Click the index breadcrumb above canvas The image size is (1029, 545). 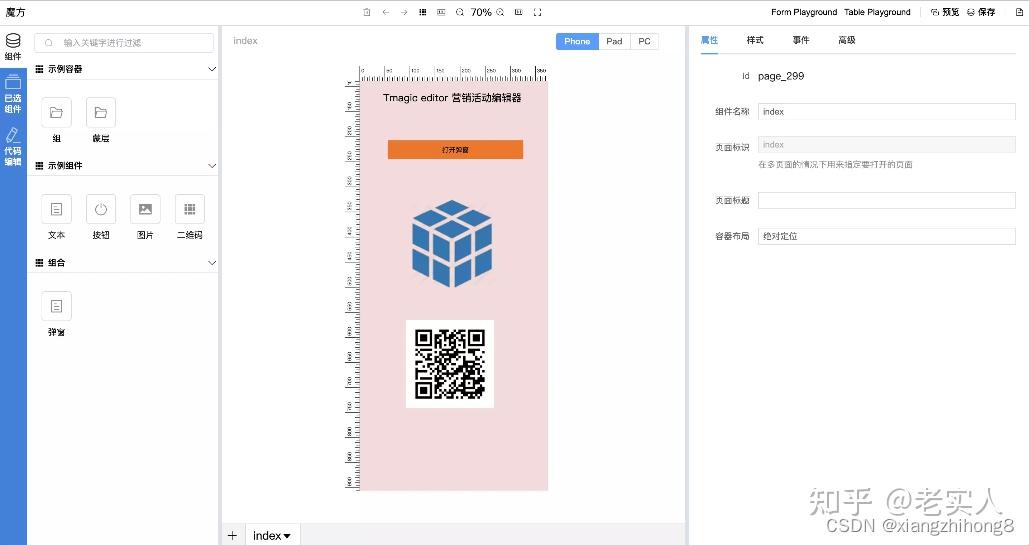(x=245, y=41)
